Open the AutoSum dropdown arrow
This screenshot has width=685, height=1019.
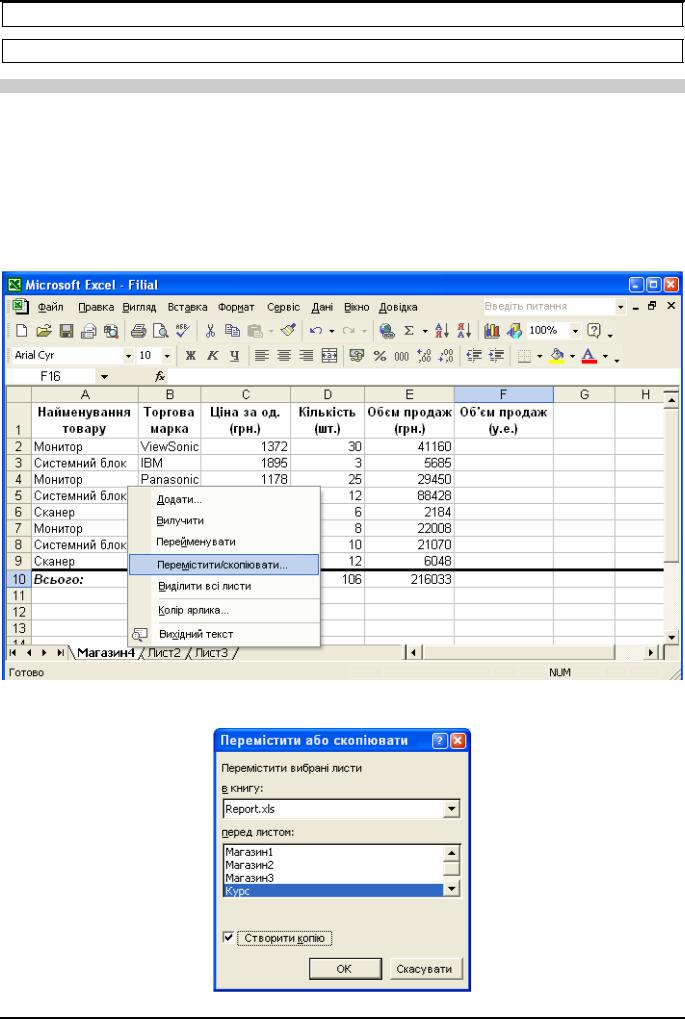tap(424, 331)
